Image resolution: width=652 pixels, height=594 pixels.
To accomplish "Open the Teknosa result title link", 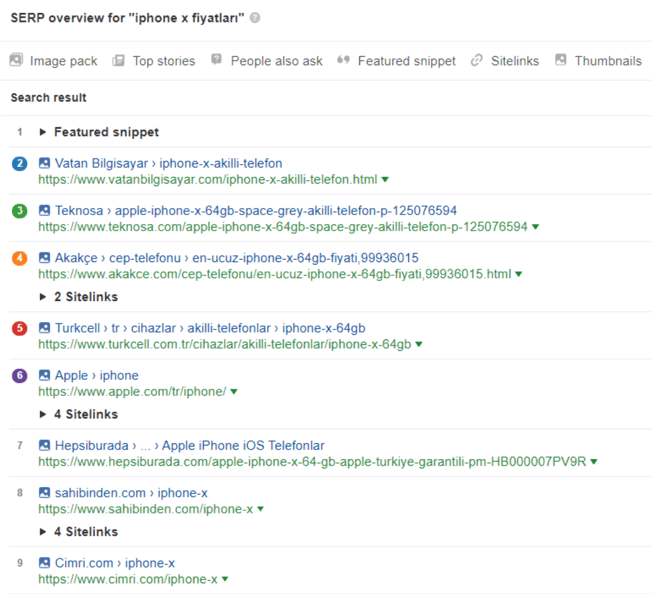I will pos(256,211).
